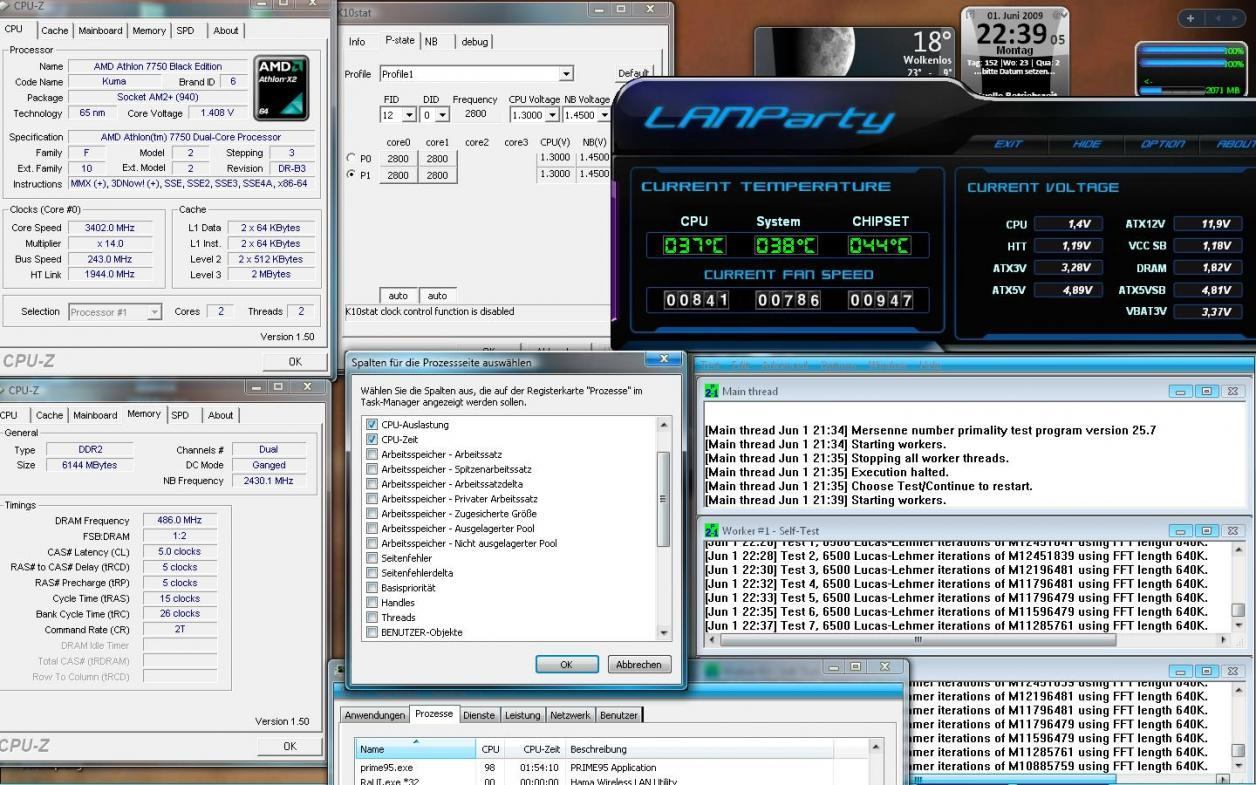The width and height of the screenshot is (1256, 785).
Task: Click the scroll-up arrow in column list dialog
Action: pyautogui.click(x=662, y=425)
